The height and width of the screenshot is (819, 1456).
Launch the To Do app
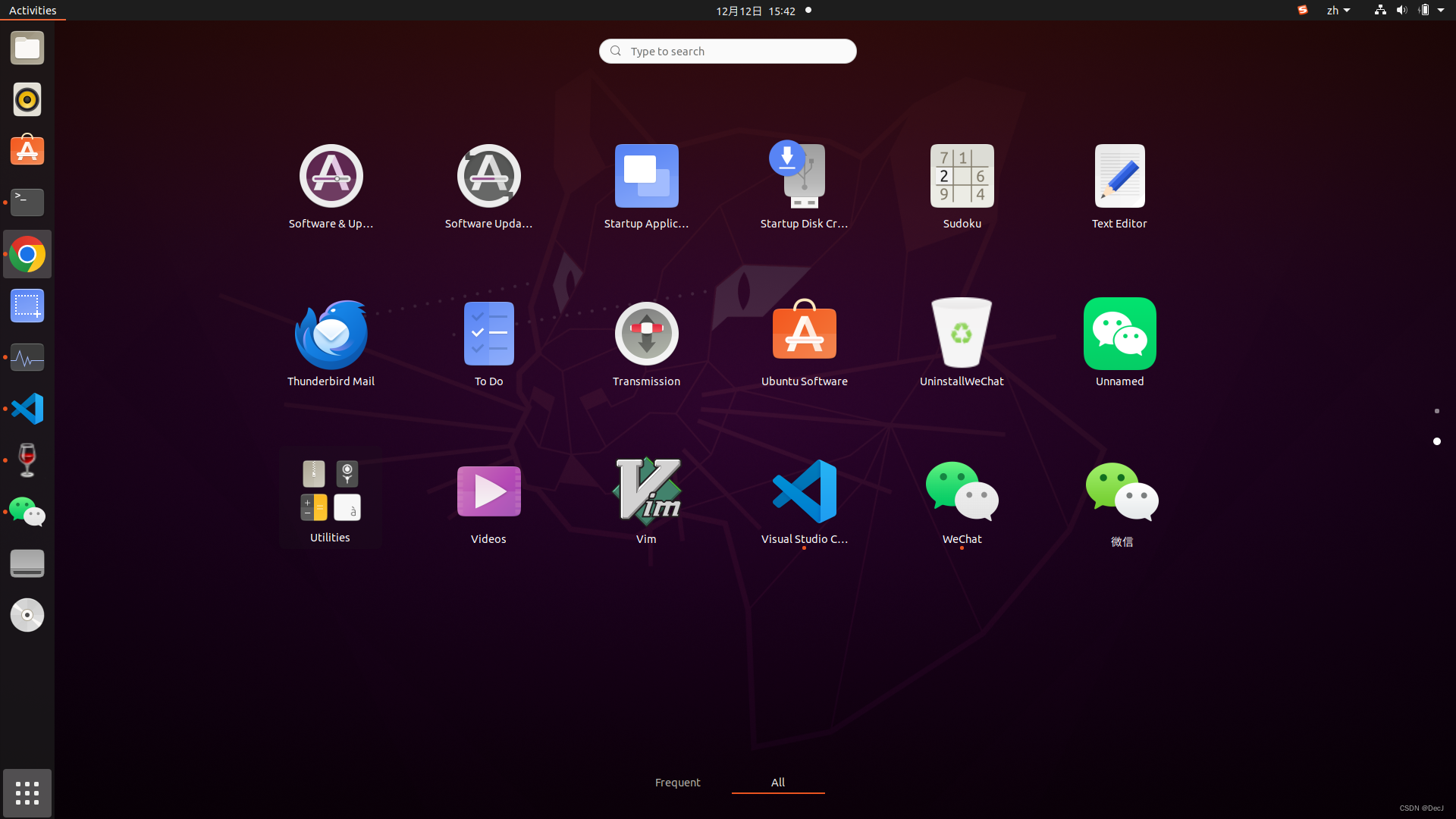point(488,344)
